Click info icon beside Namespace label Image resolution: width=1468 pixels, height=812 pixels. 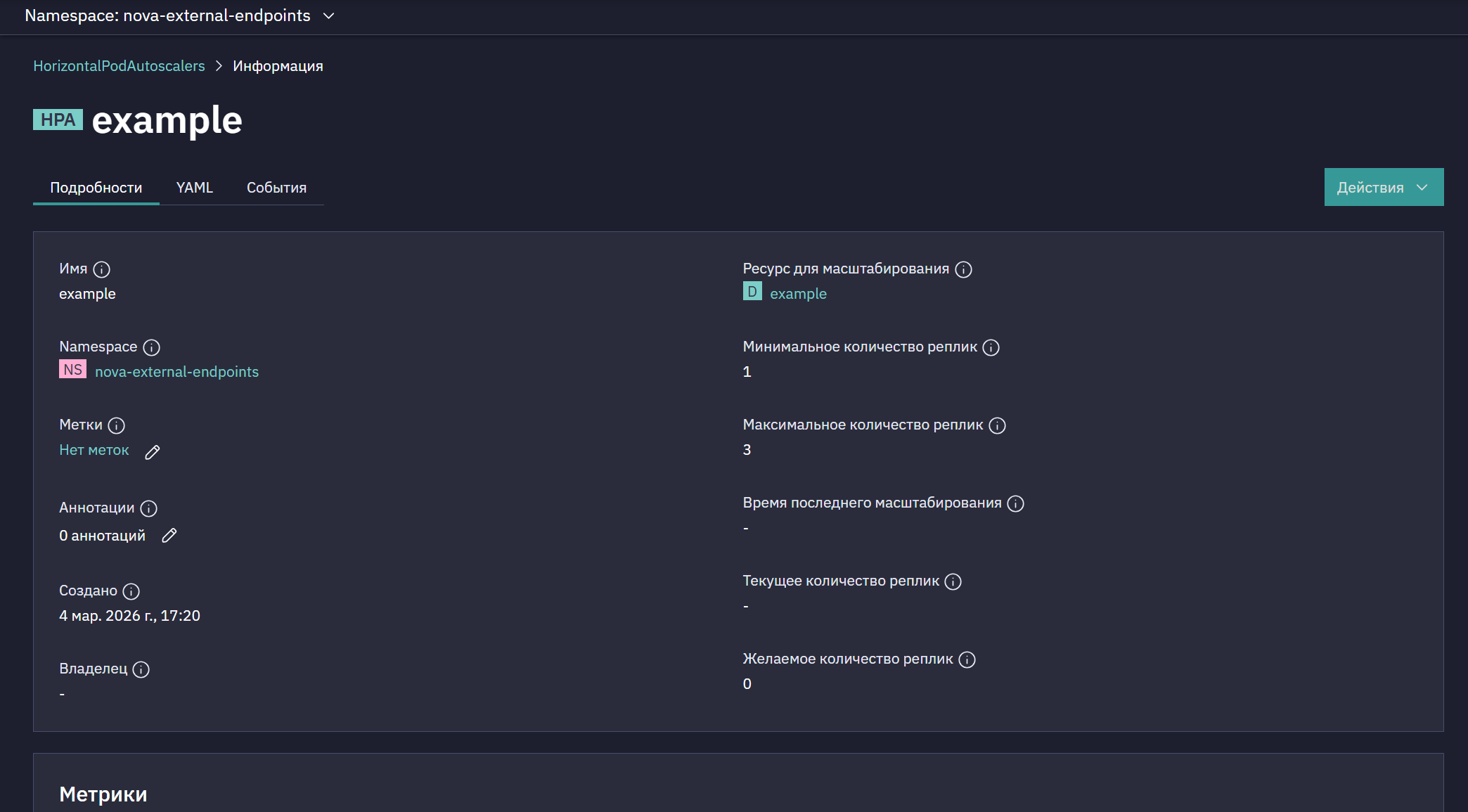tap(152, 347)
